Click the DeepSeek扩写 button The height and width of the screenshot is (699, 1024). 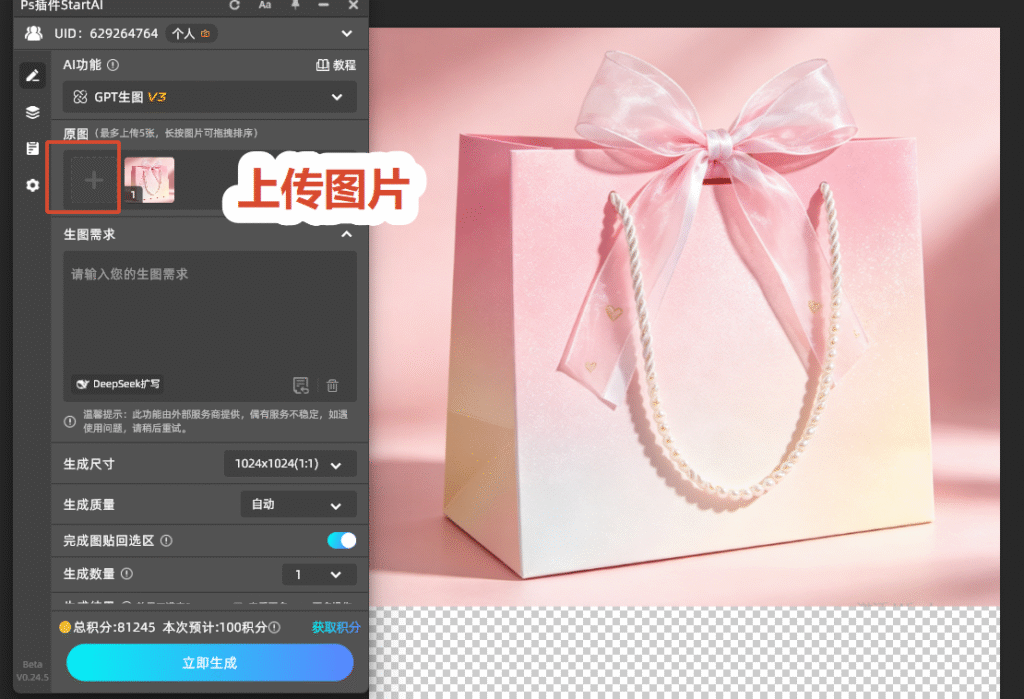[118, 384]
